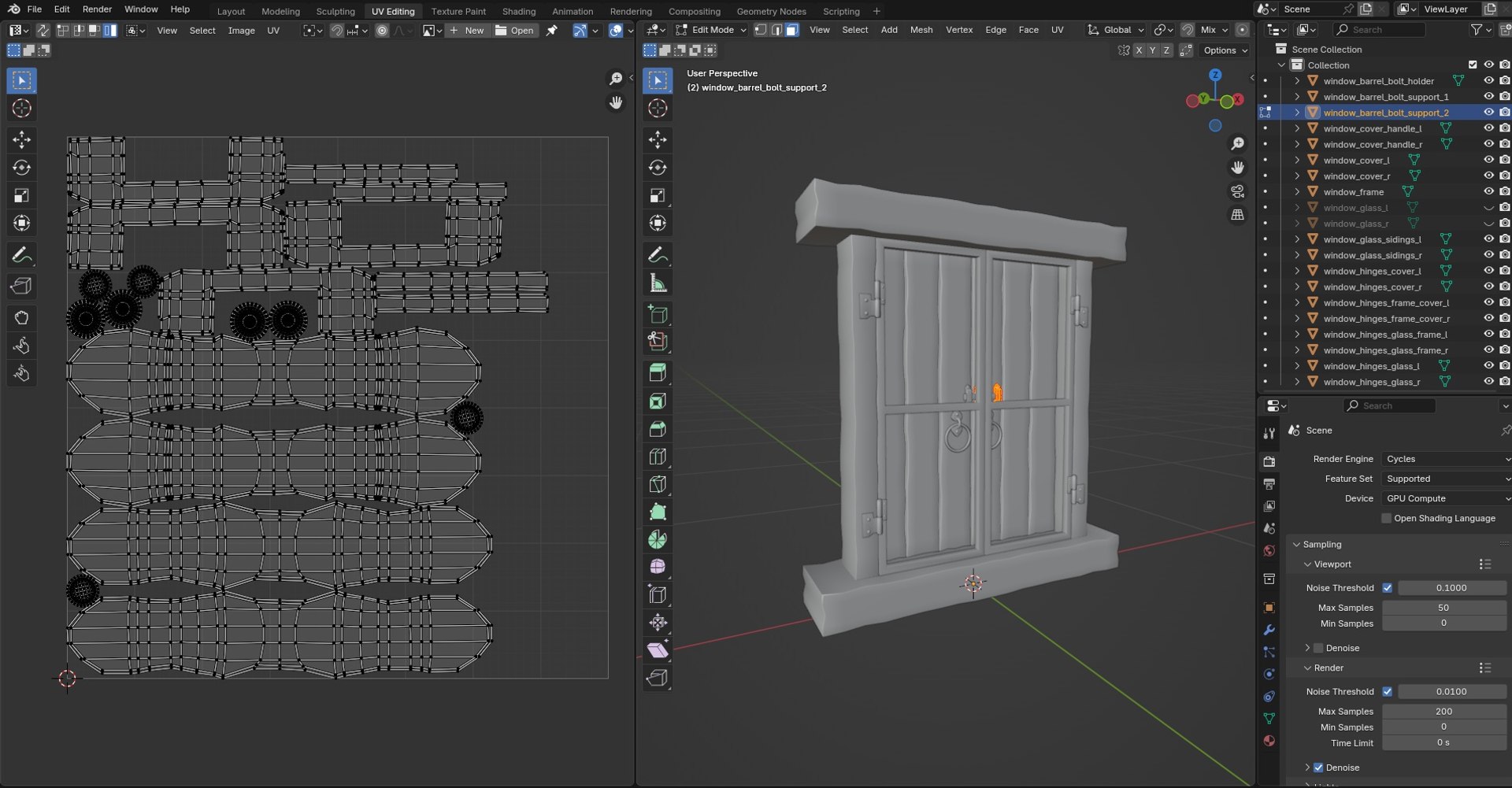Adjust Render Max Samples value field

1444,712
